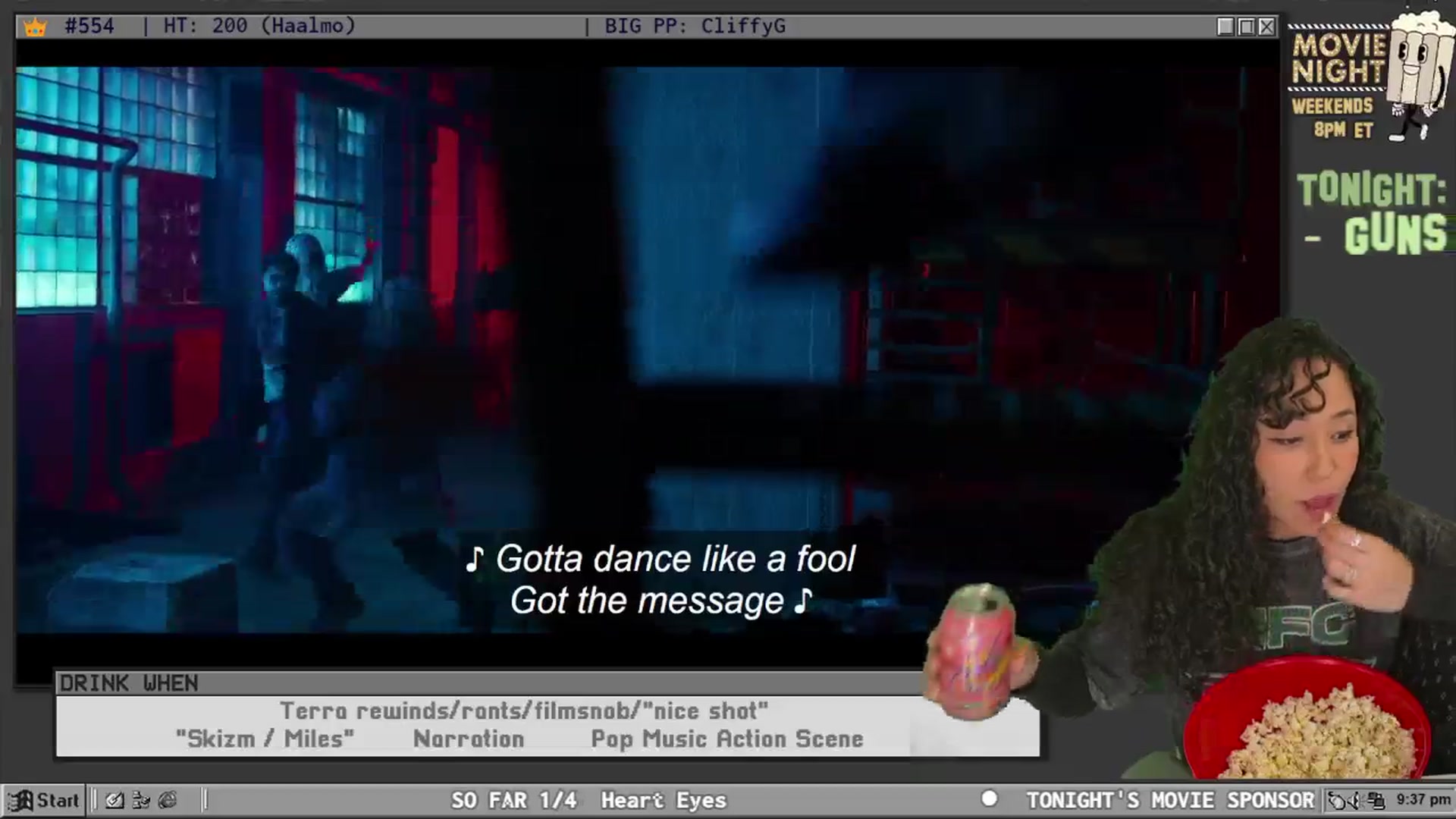Click the "Skizm / Miles" drink rule
1456x819 pixels.
coord(265,739)
